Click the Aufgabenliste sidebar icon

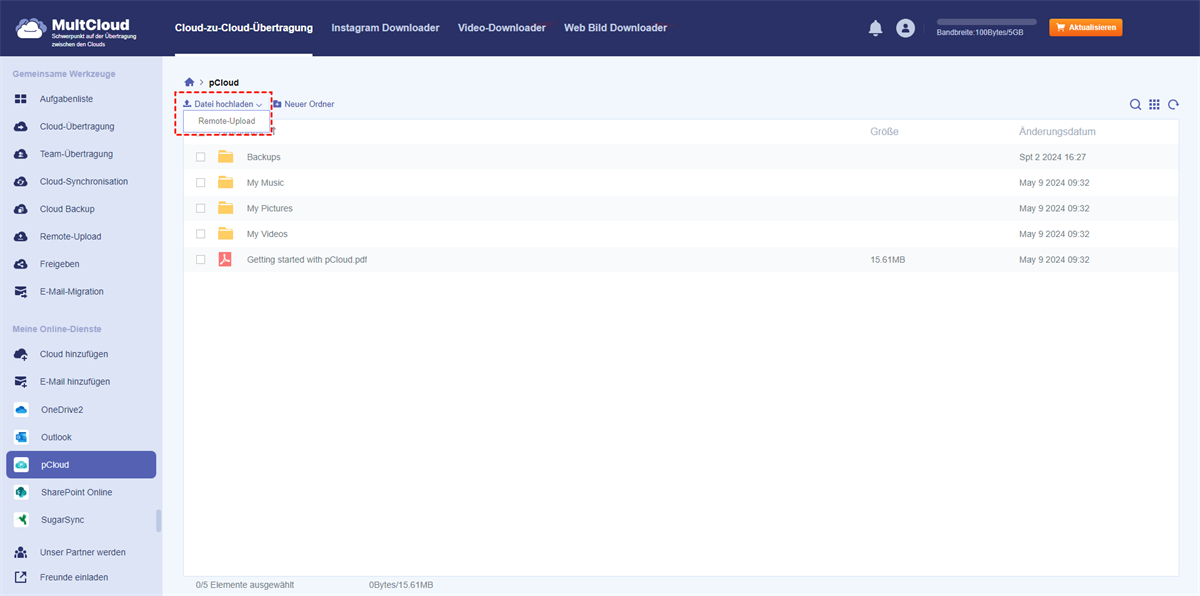coord(20,99)
